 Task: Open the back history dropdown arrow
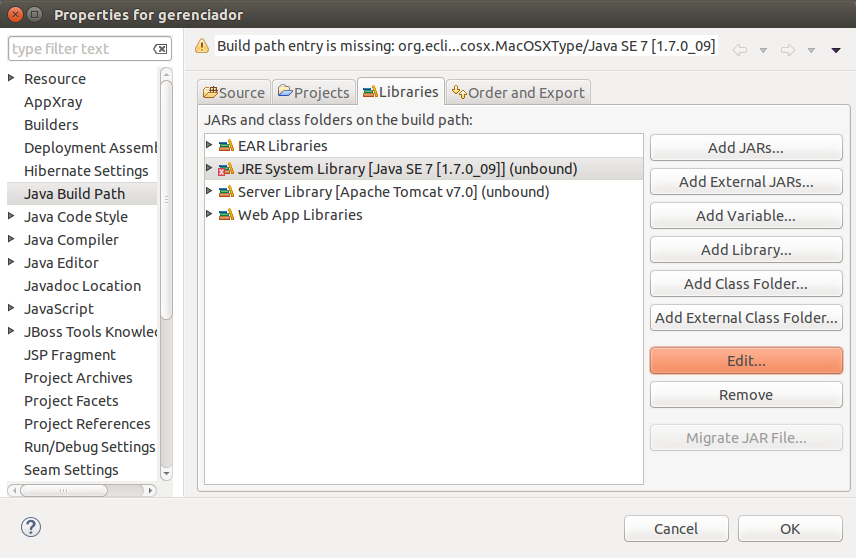tap(763, 51)
